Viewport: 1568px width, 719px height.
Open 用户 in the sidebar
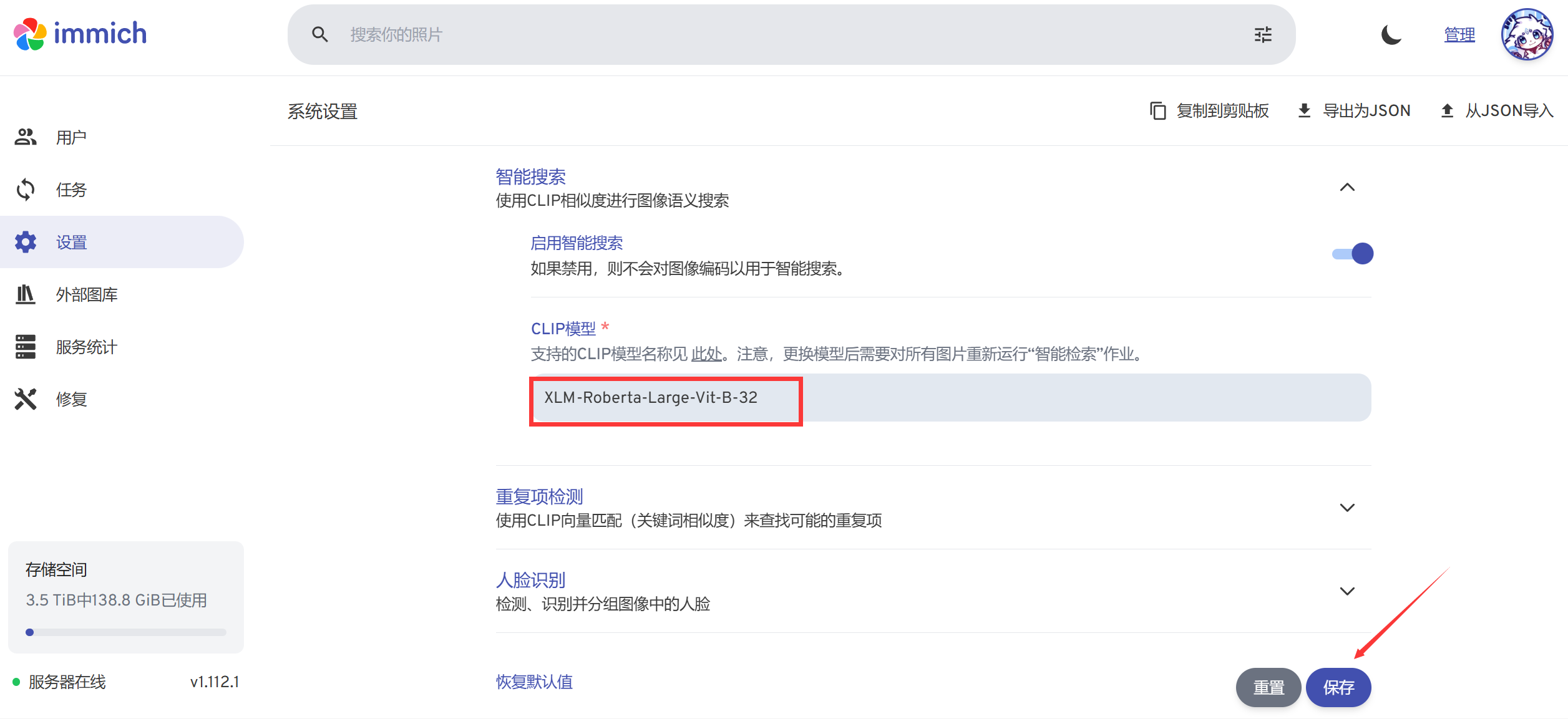pyautogui.click(x=71, y=137)
